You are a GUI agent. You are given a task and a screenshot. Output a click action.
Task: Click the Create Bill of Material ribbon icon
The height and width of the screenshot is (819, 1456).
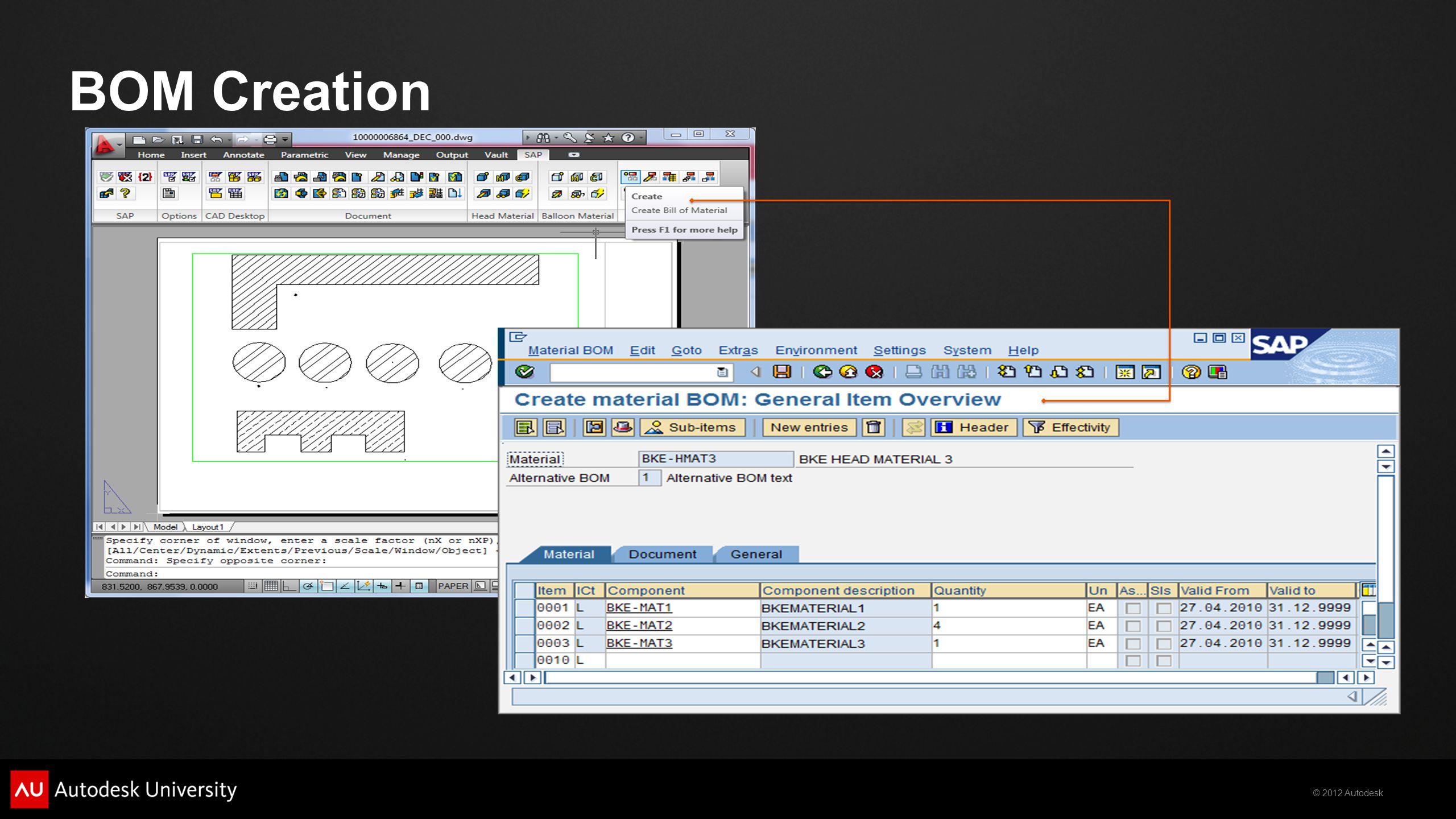pyautogui.click(x=630, y=177)
